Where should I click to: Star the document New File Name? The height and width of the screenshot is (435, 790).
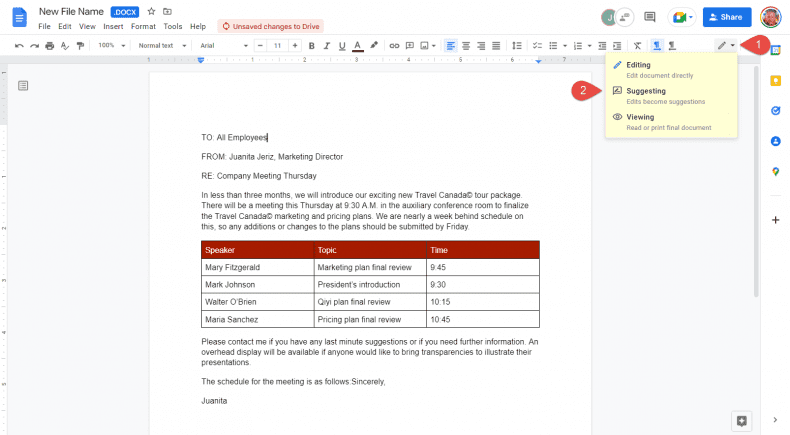point(151,11)
